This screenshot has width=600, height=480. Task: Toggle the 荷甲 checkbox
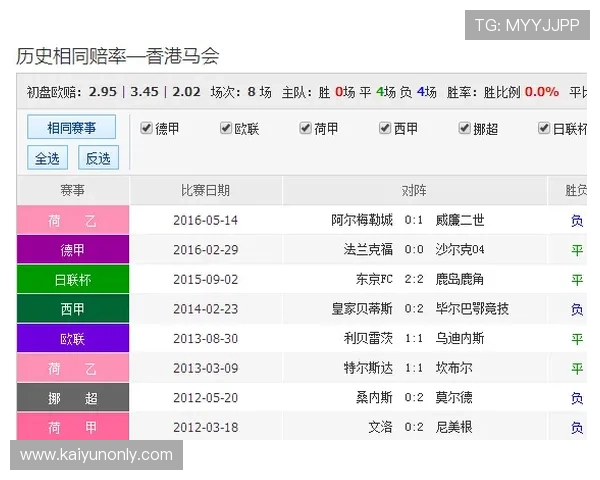[x=305, y=128]
